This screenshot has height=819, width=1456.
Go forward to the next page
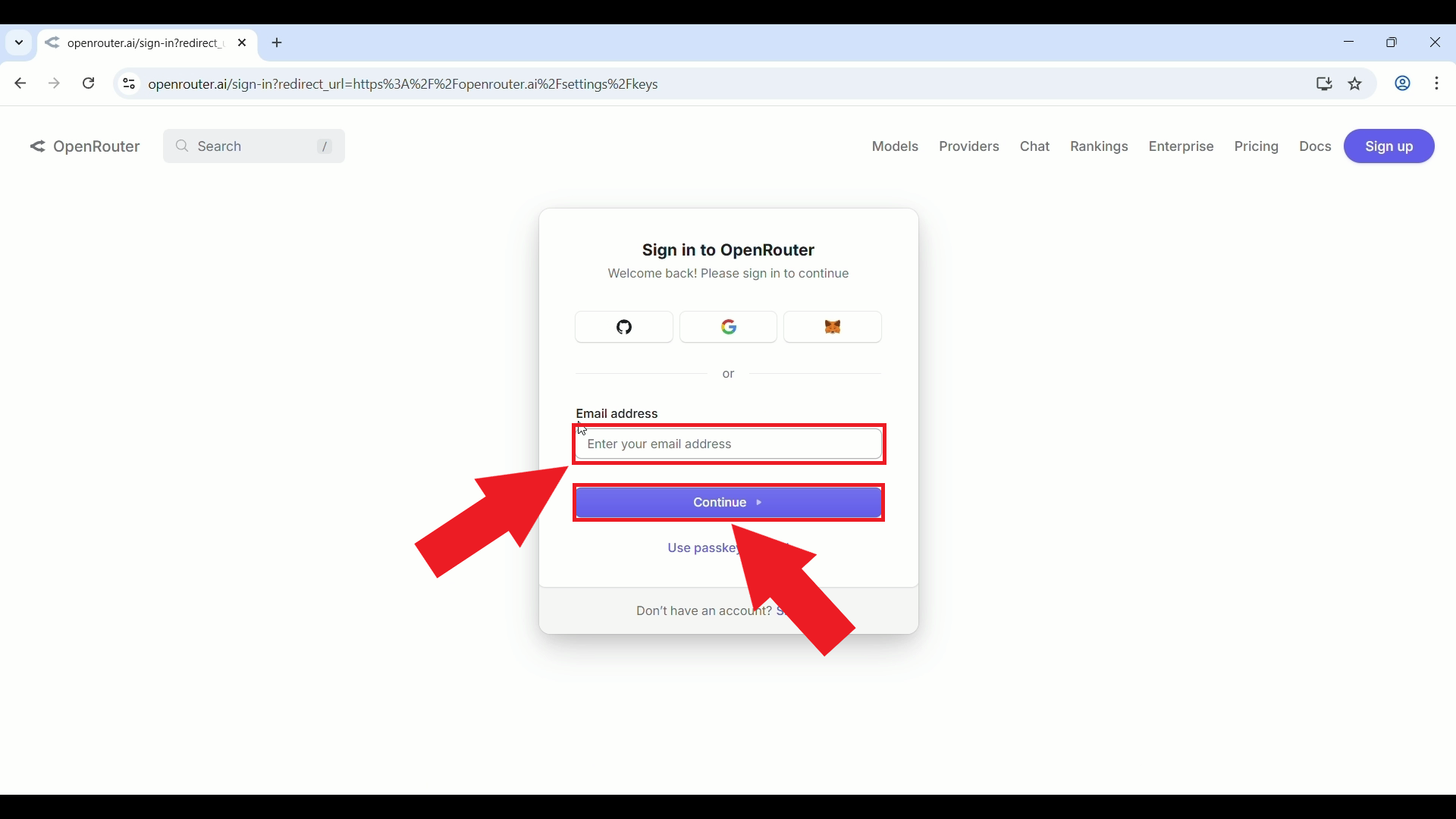click(x=53, y=83)
